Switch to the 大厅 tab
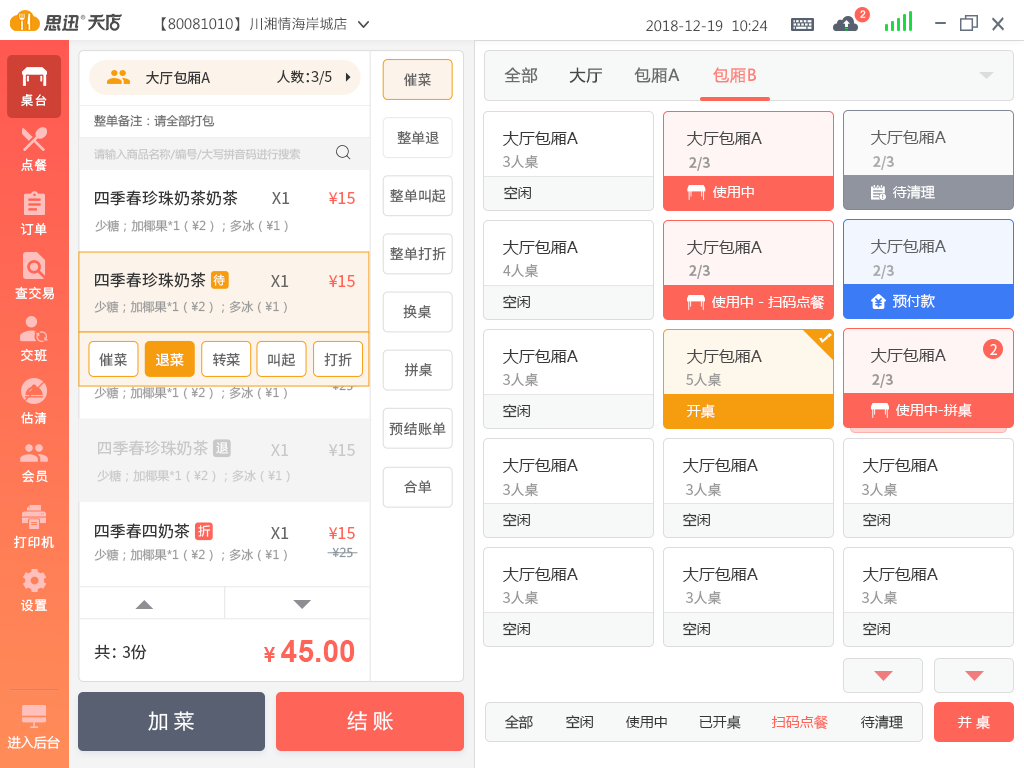This screenshot has height=768, width=1024. coord(585,76)
